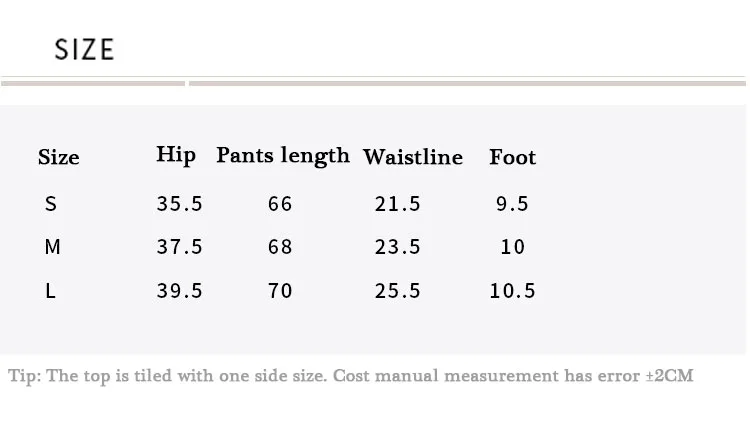Click hip value 35.5 for S
The image size is (750, 437).
pos(179,204)
